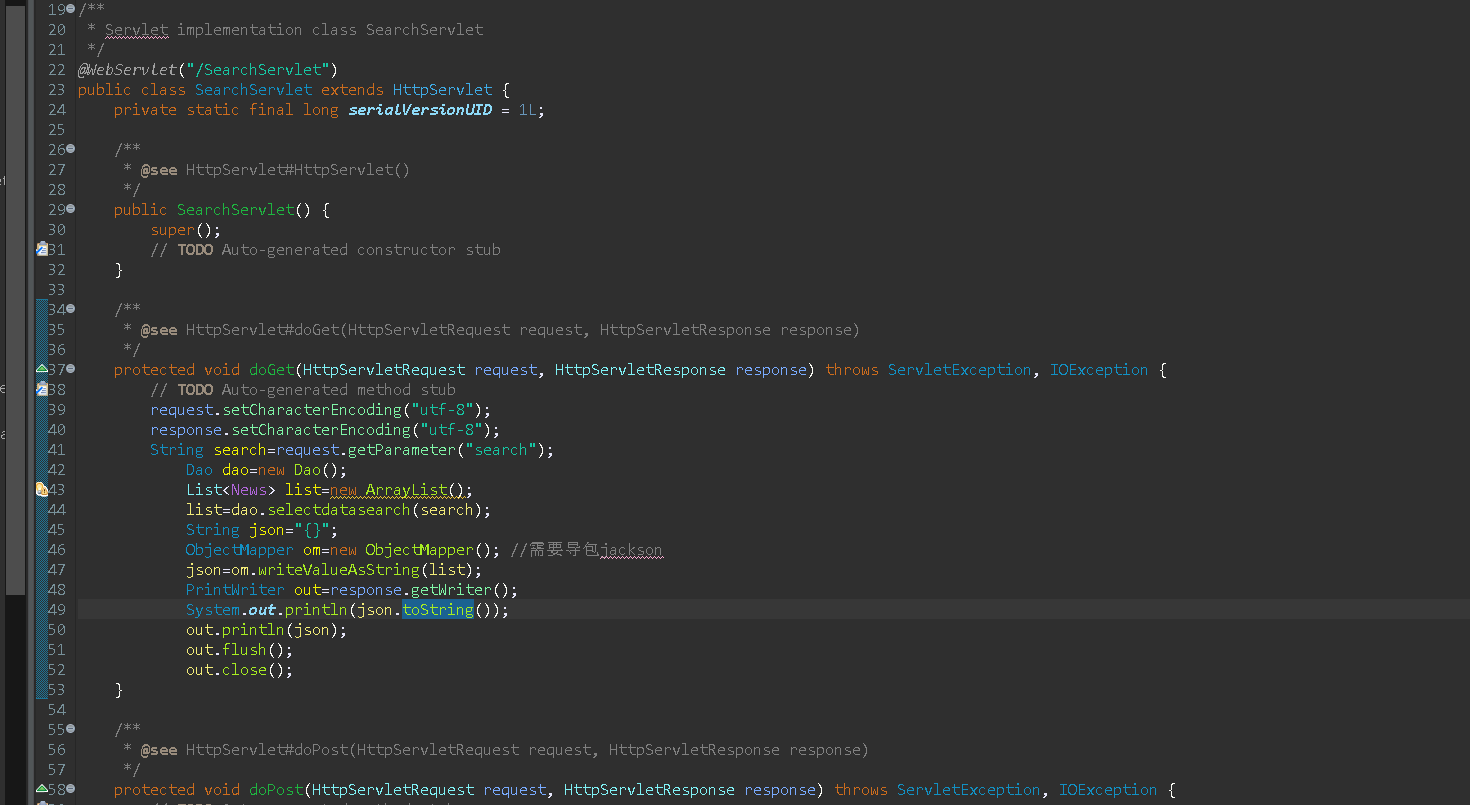
Task: Click the out.close() call
Action: click(x=240, y=670)
